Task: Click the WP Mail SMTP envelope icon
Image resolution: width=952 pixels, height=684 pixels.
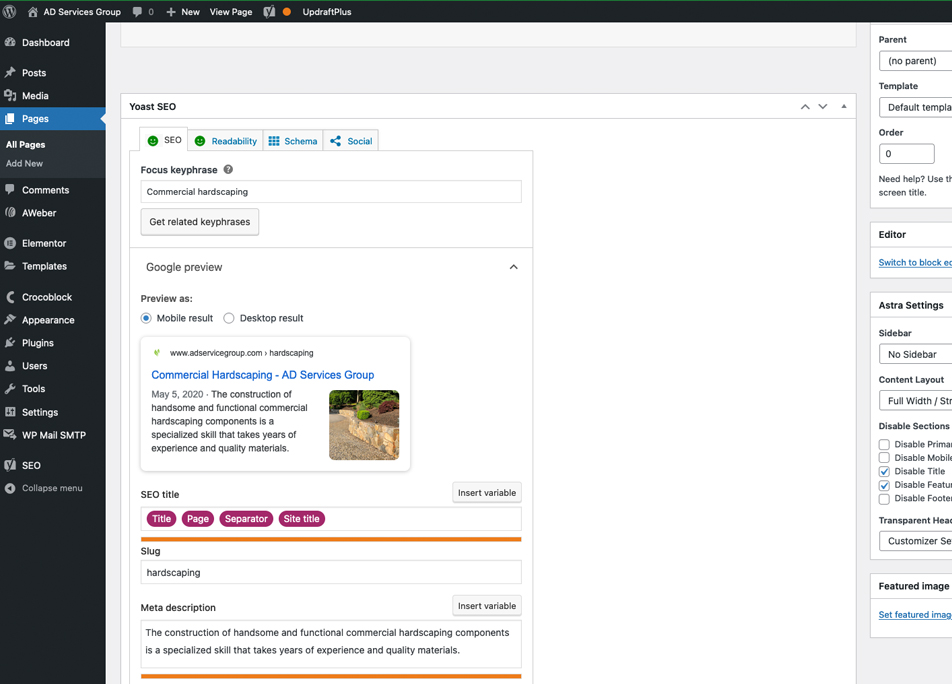Action: point(10,435)
